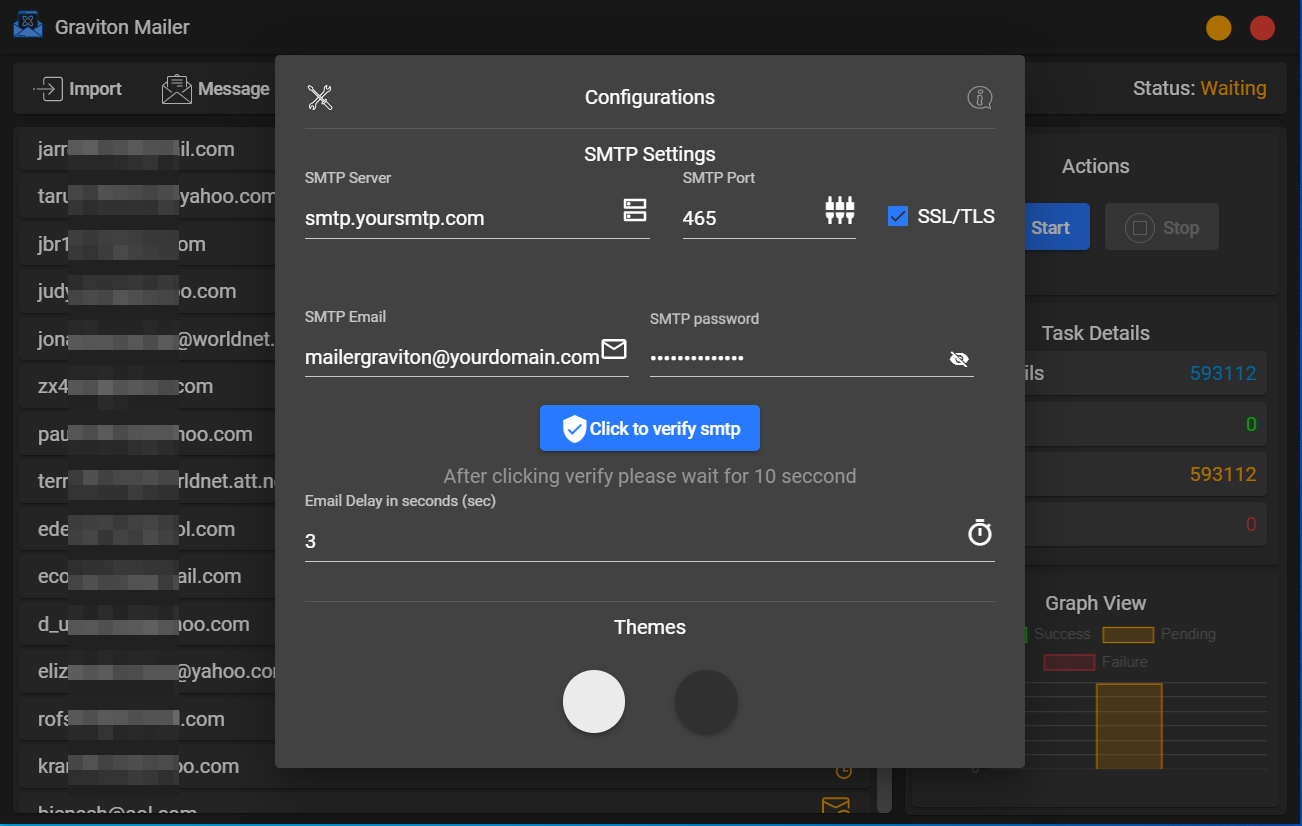
Task: Click the orange Pending bar in graph
Action: coord(1129,726)
